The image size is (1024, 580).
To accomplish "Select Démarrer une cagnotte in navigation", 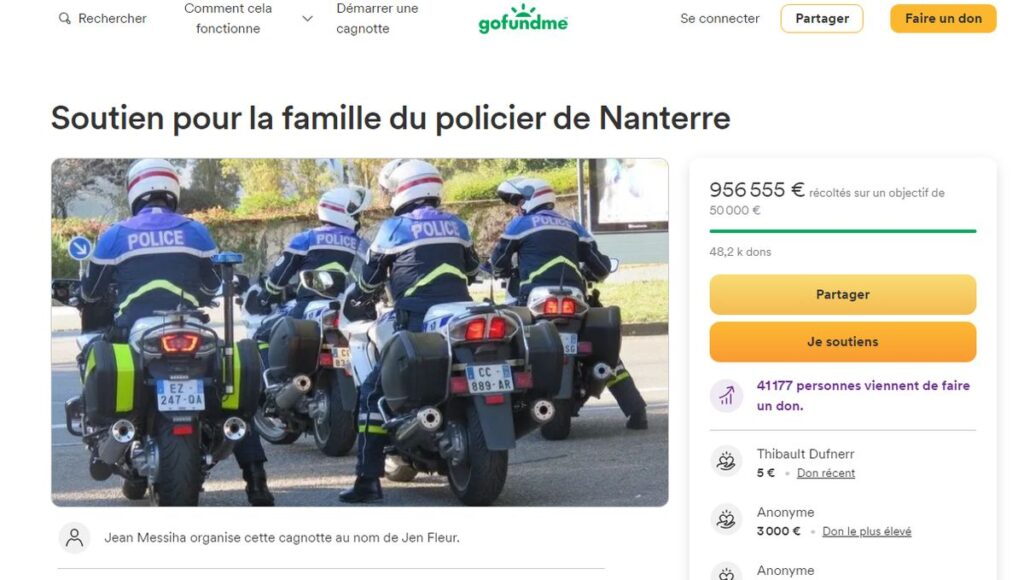I will coord(377,18).
